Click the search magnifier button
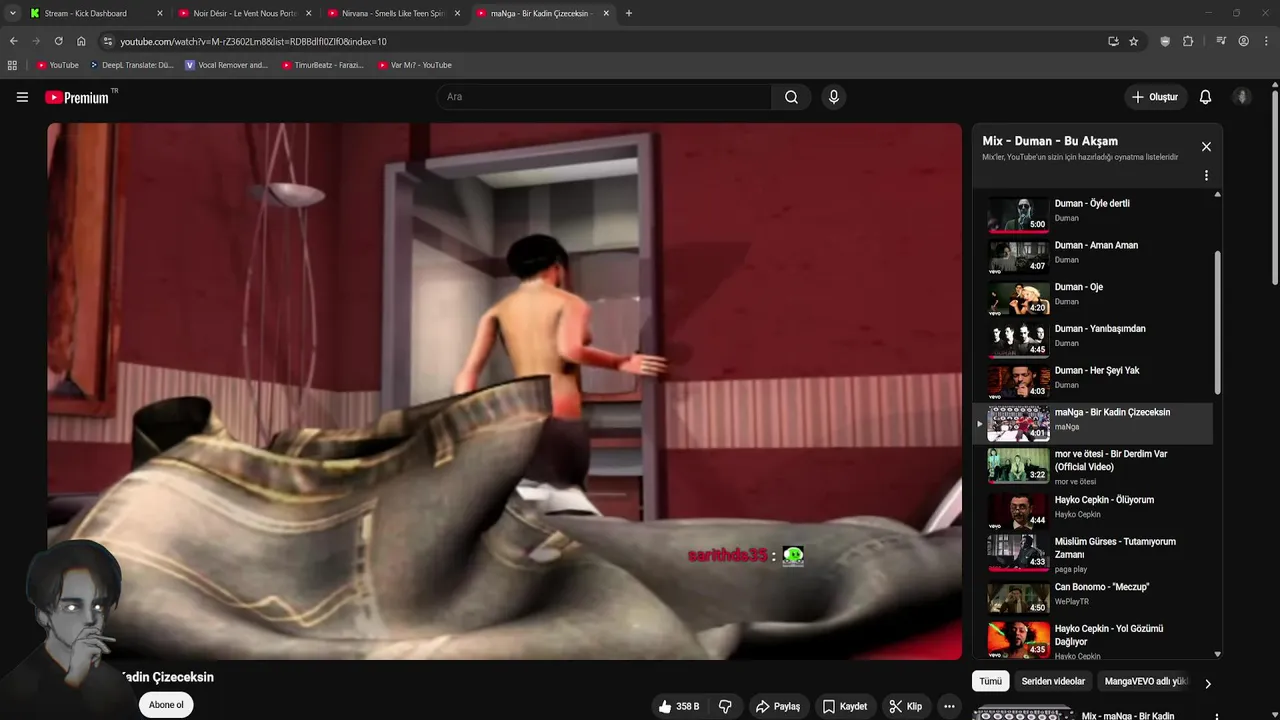 (x=791, y=97)
